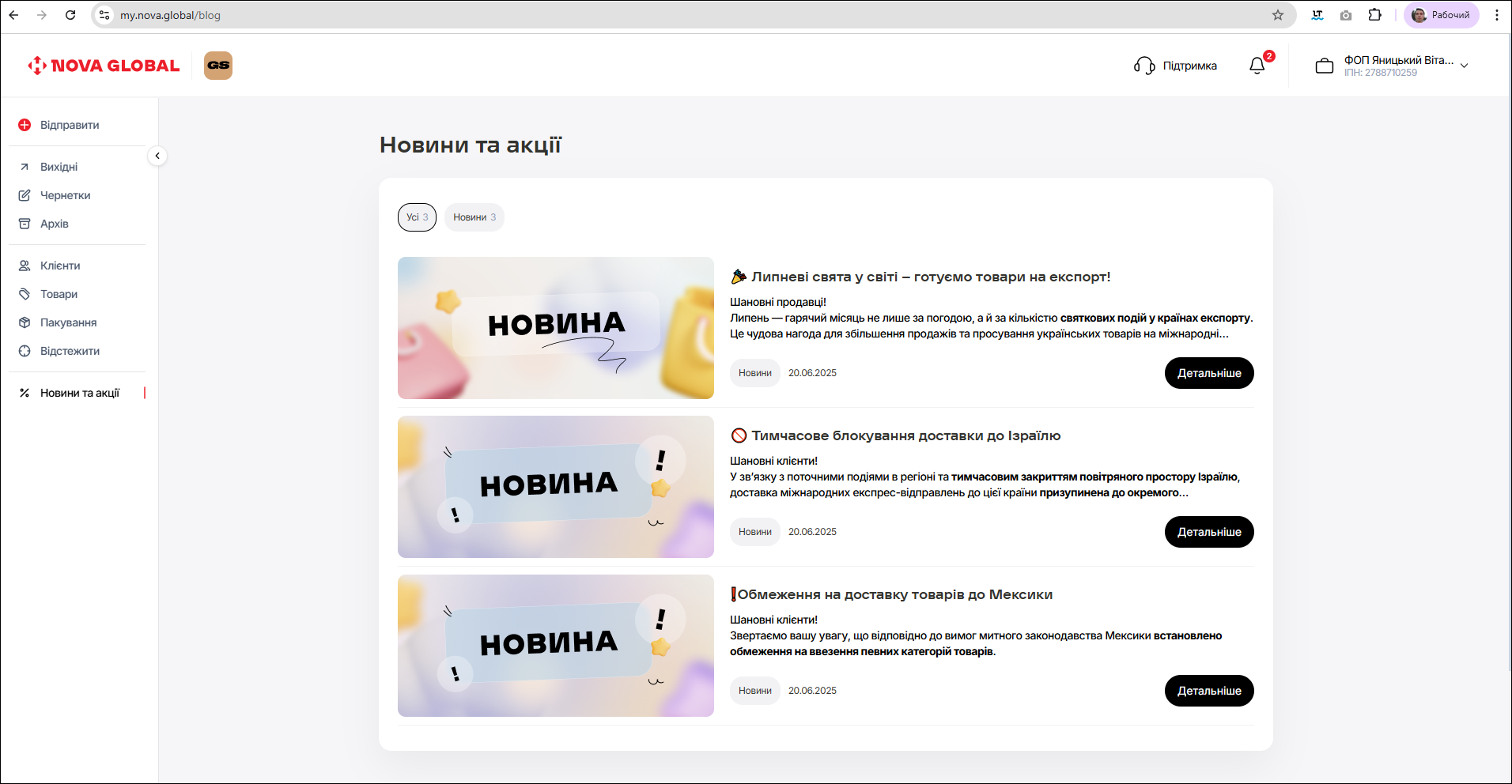Open the translate extension icon in toolbar
The width and height of the screenshot is (1512, 784).
(x=1317, y=15)
